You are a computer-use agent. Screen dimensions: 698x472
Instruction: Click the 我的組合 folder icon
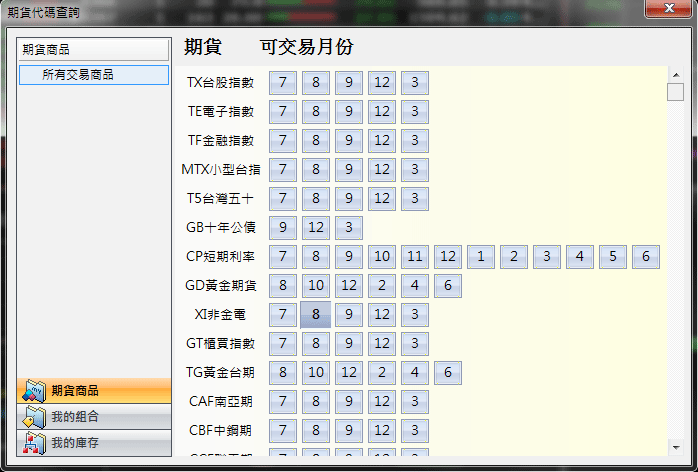point(35,417)
